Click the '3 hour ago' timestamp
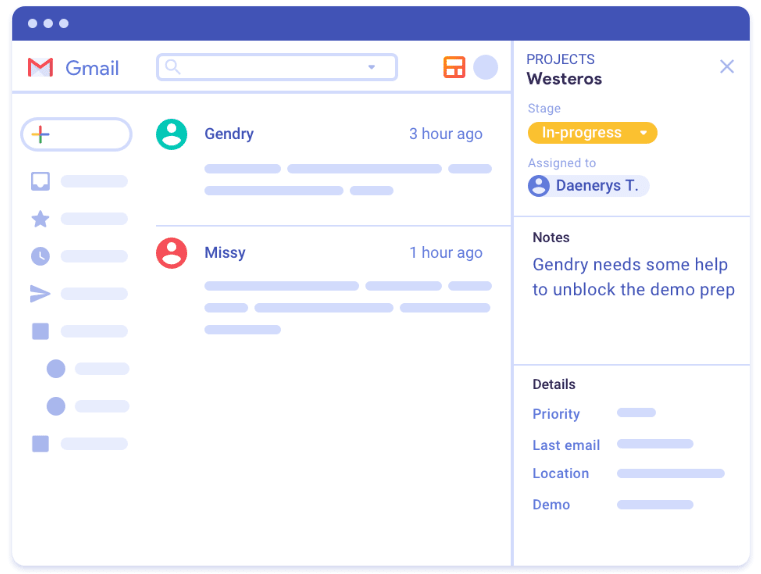 446,133
